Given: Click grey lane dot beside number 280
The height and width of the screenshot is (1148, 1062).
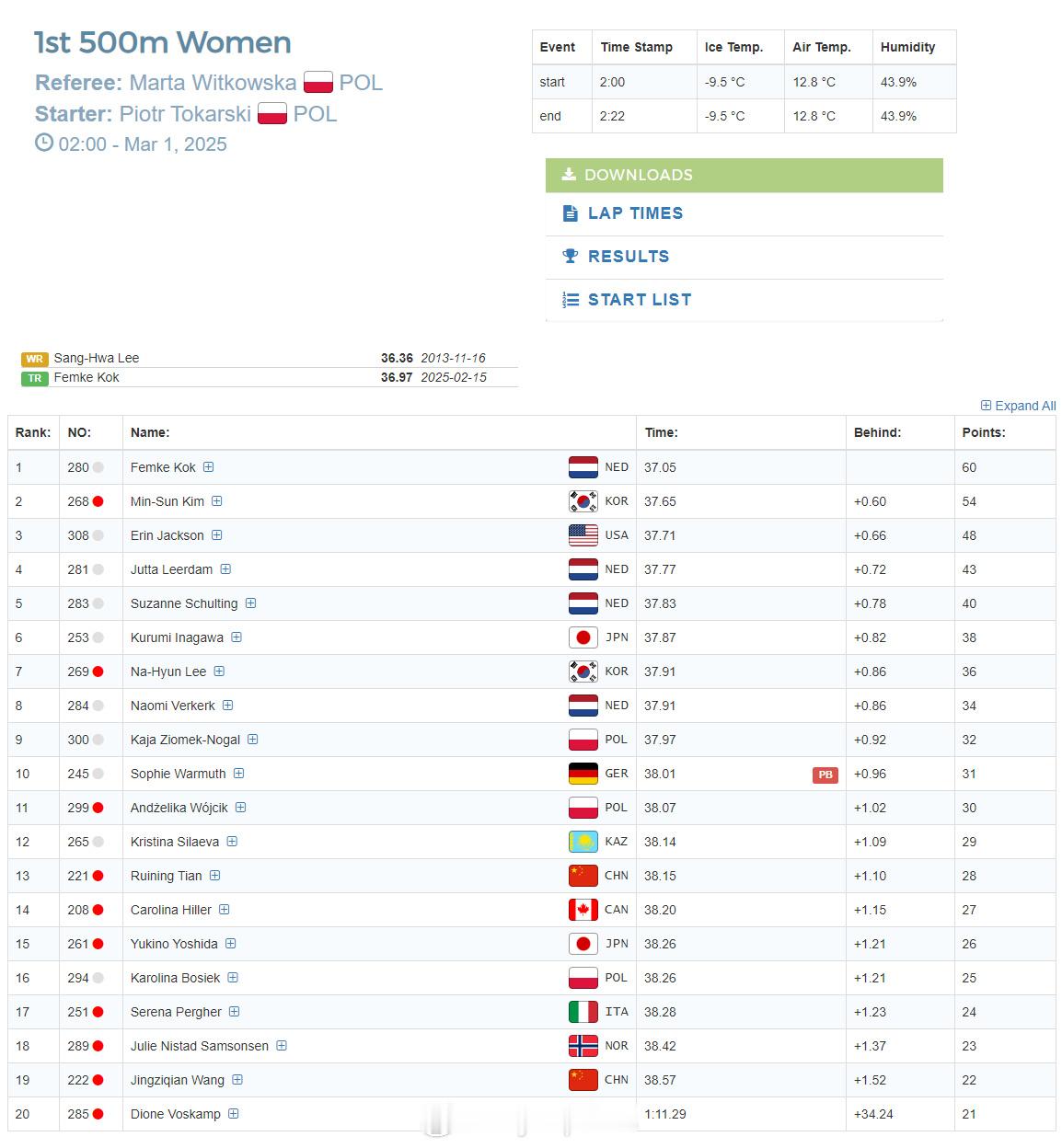Looking at the screenshot, I should 98,467.
